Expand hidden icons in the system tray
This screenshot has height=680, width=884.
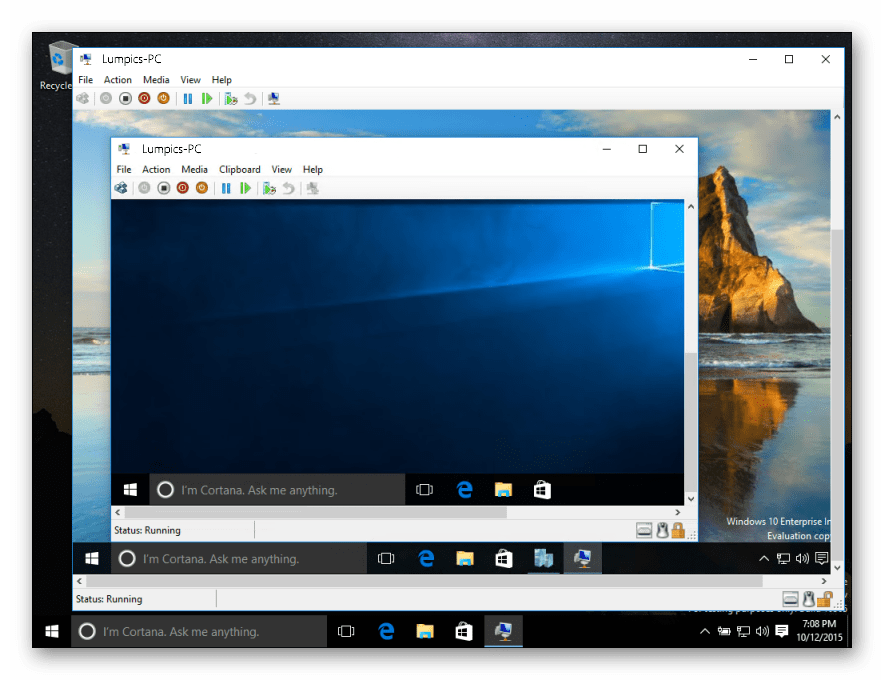pyautogui.click(x=705, y=631)
